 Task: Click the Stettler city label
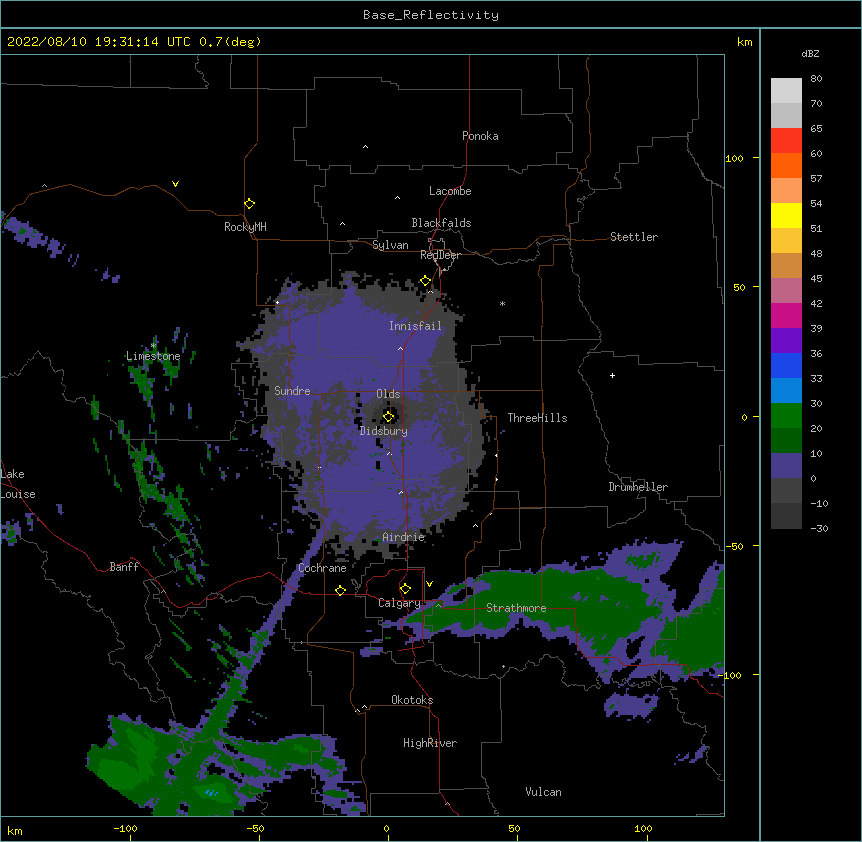pyautogui.click(x=634, y=237)
